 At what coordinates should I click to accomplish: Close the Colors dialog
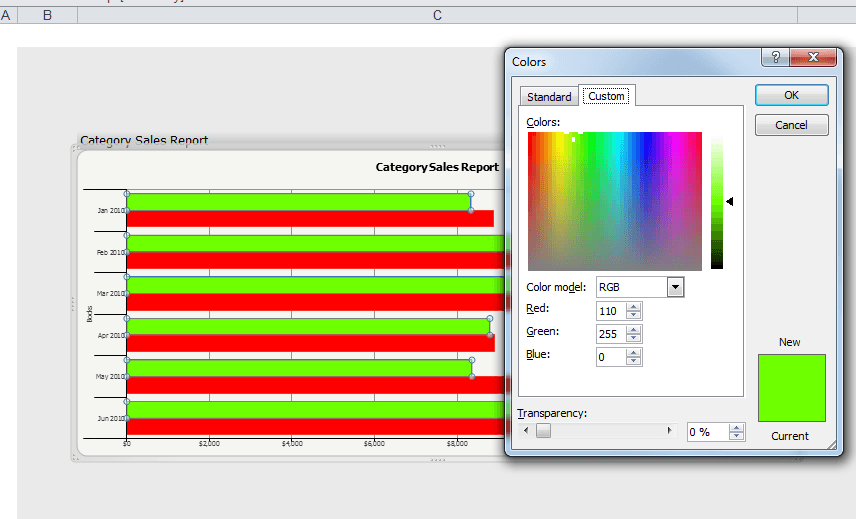tap(813, 57)
